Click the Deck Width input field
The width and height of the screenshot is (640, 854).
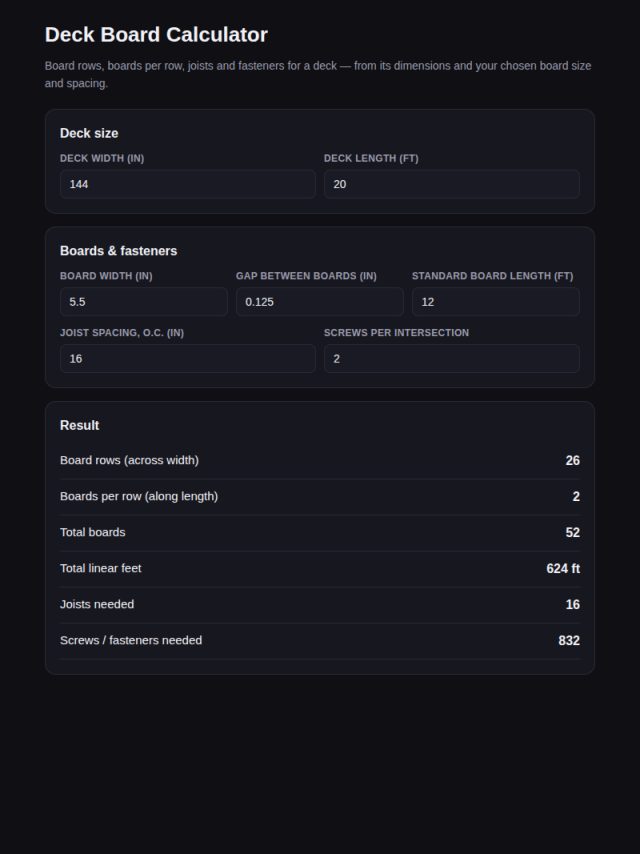point(187,184)
